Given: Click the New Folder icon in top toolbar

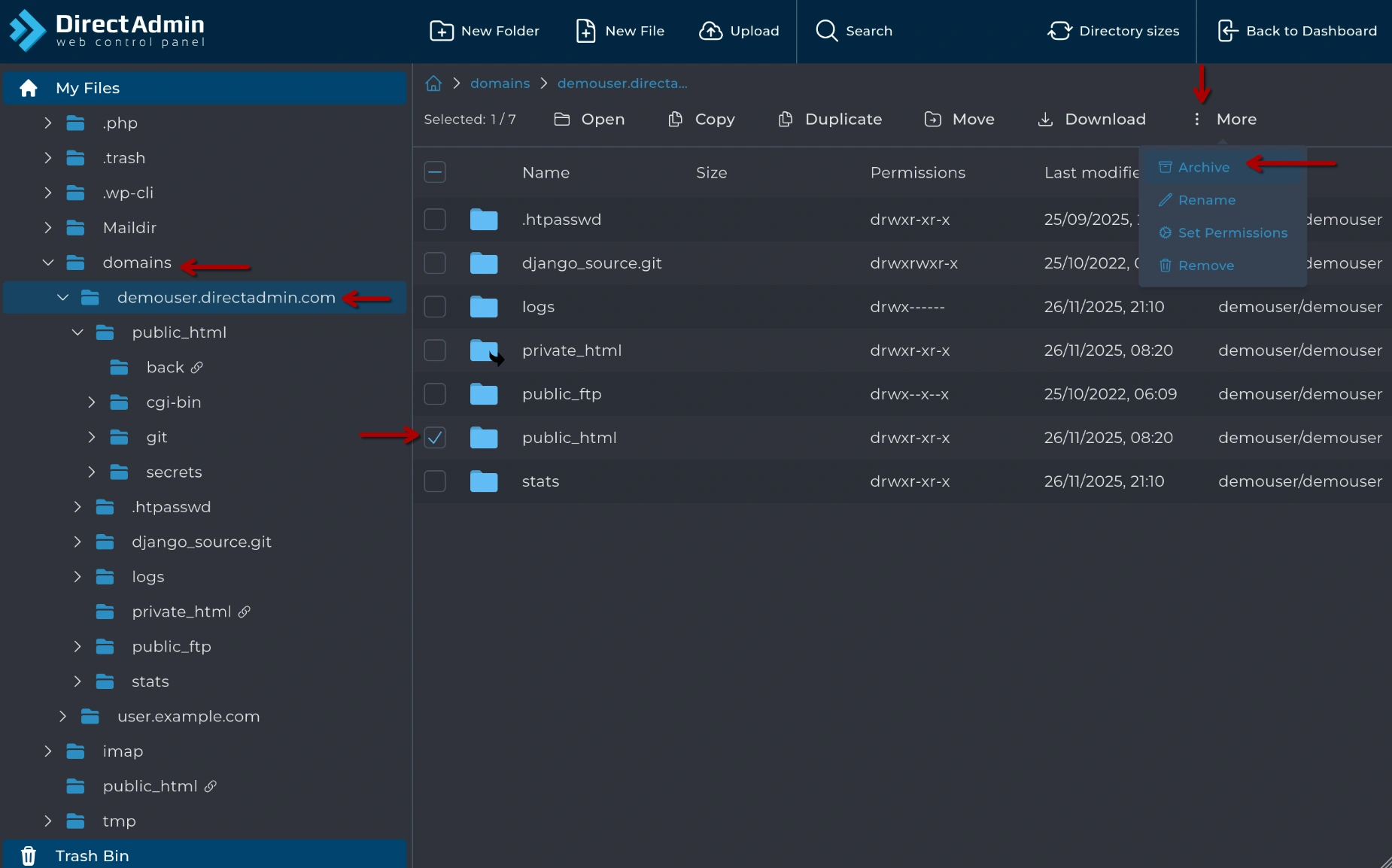Looking at the screenshot, I should coord(441,31).
